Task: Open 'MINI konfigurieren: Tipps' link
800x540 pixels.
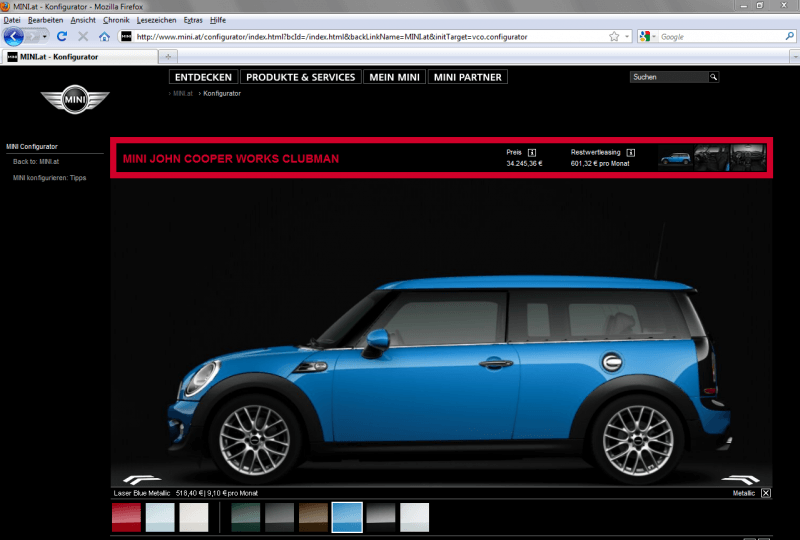Action: tap(50, 177)
